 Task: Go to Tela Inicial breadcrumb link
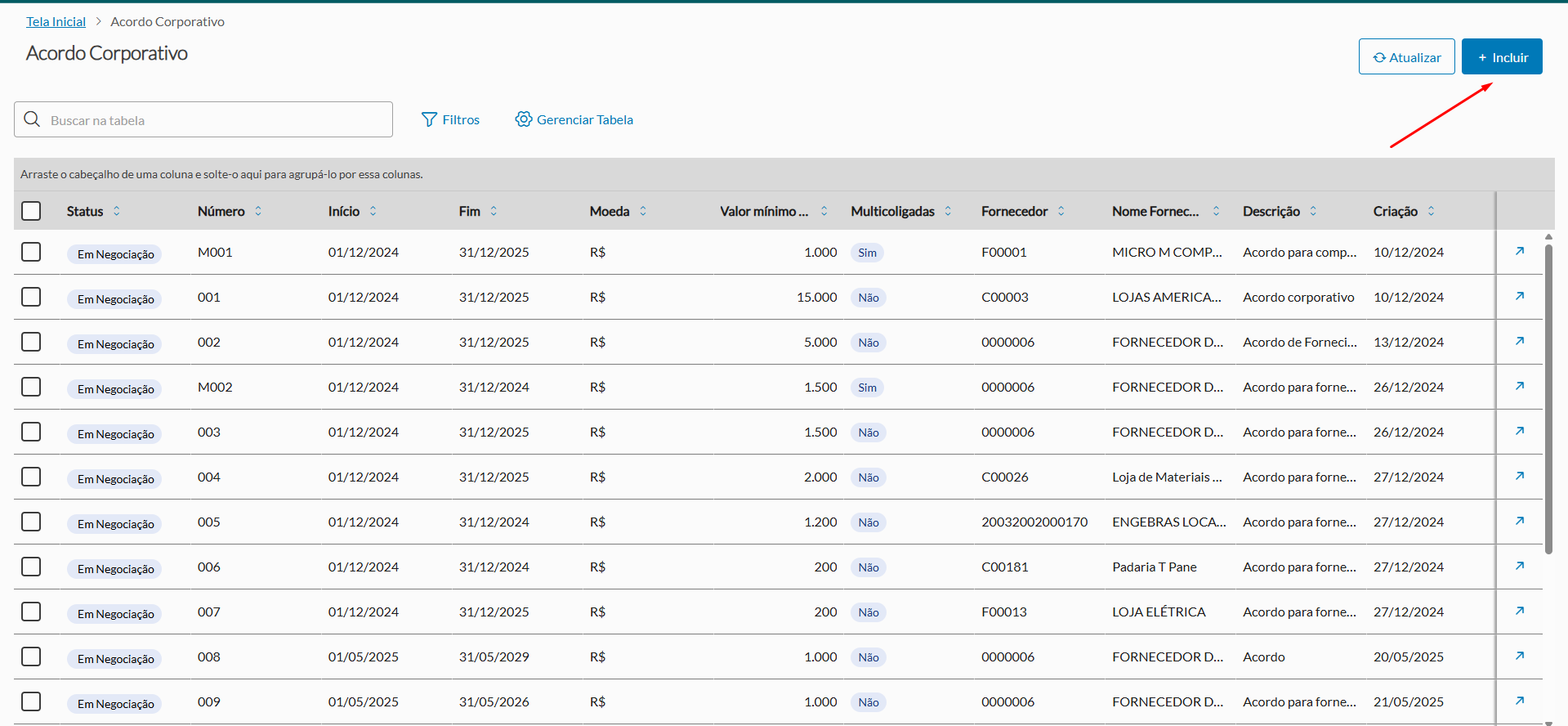56,22
